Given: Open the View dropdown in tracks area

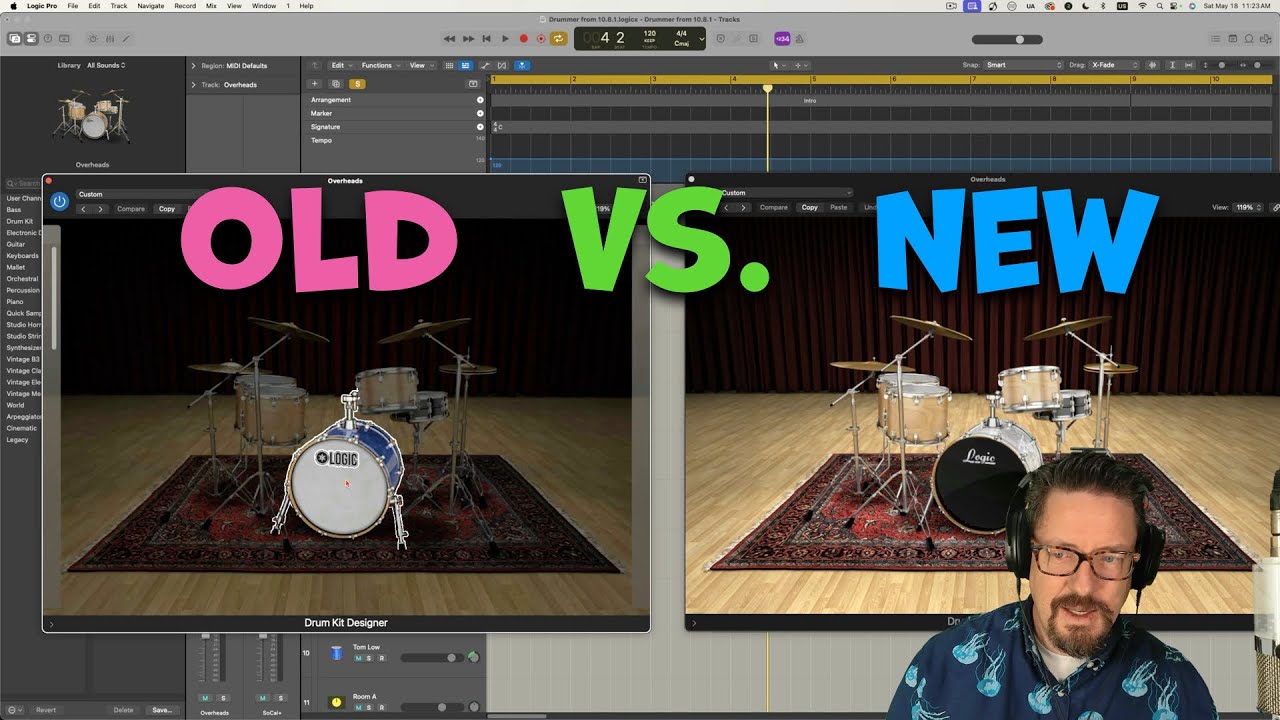Looking at the screenshot, I should pos(420,65).
